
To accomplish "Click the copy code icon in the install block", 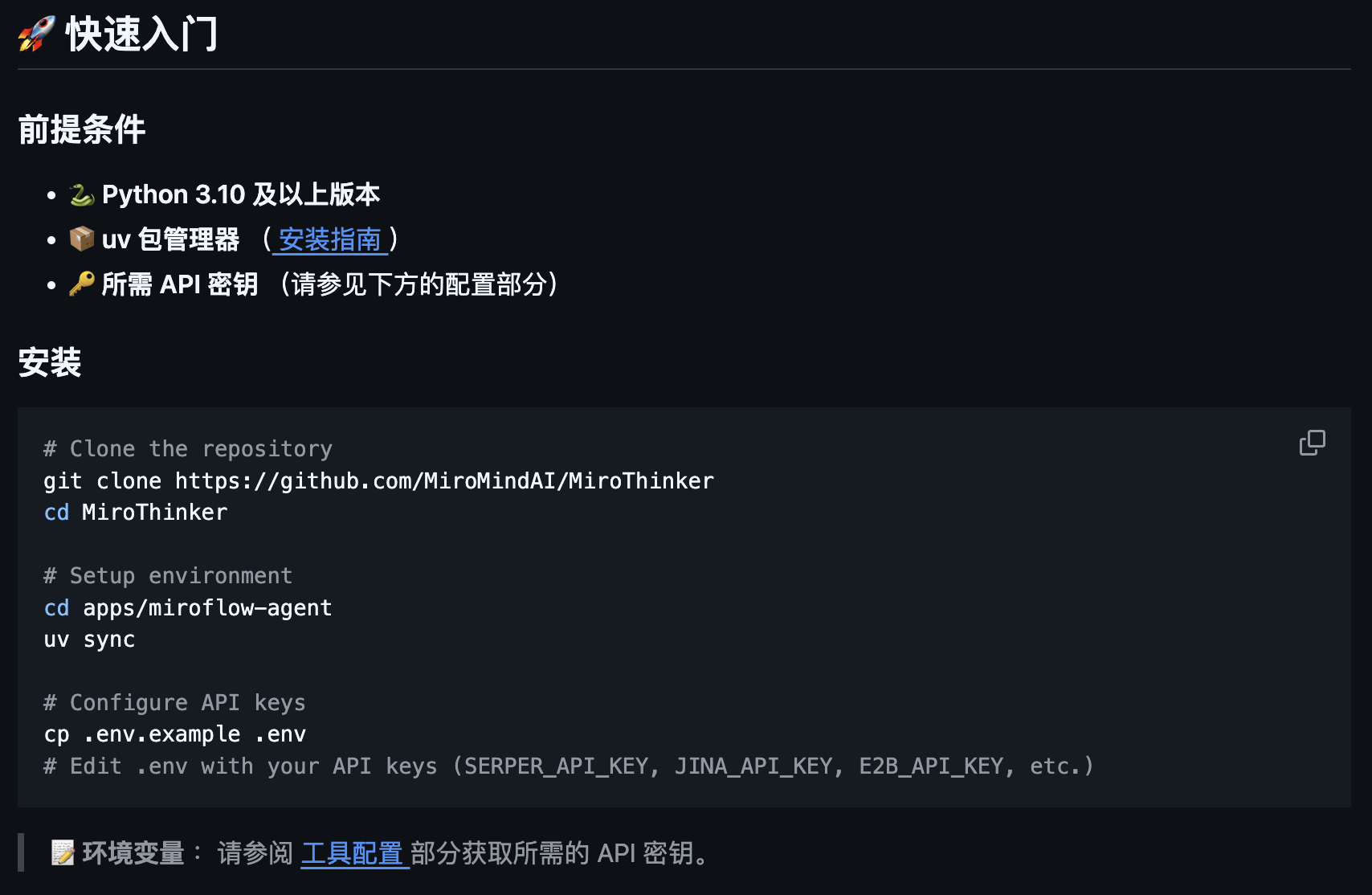I will pyautogui.click(x=1313, y=441).
